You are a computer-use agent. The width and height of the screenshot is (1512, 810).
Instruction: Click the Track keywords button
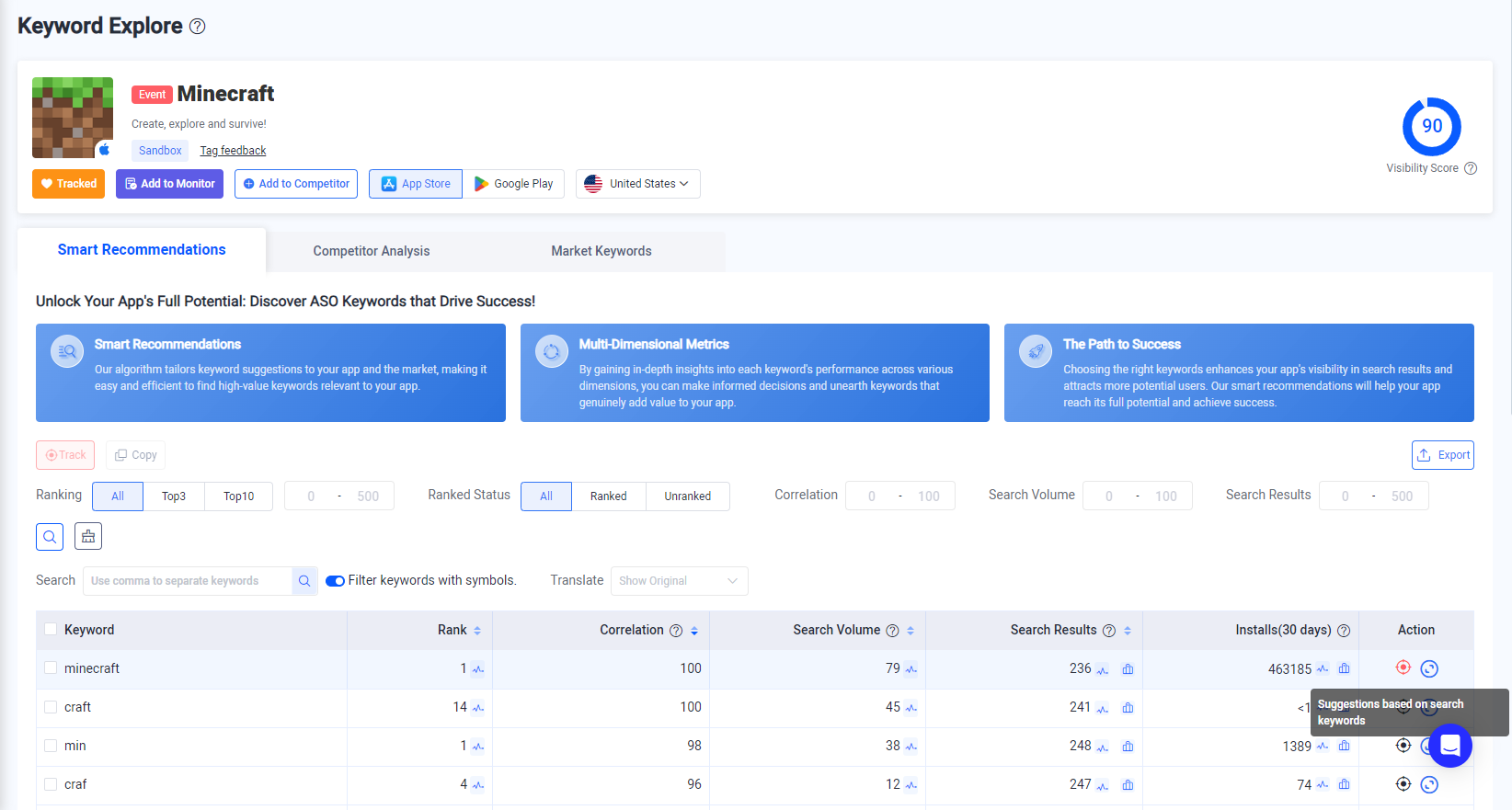(x=65, y=455)
